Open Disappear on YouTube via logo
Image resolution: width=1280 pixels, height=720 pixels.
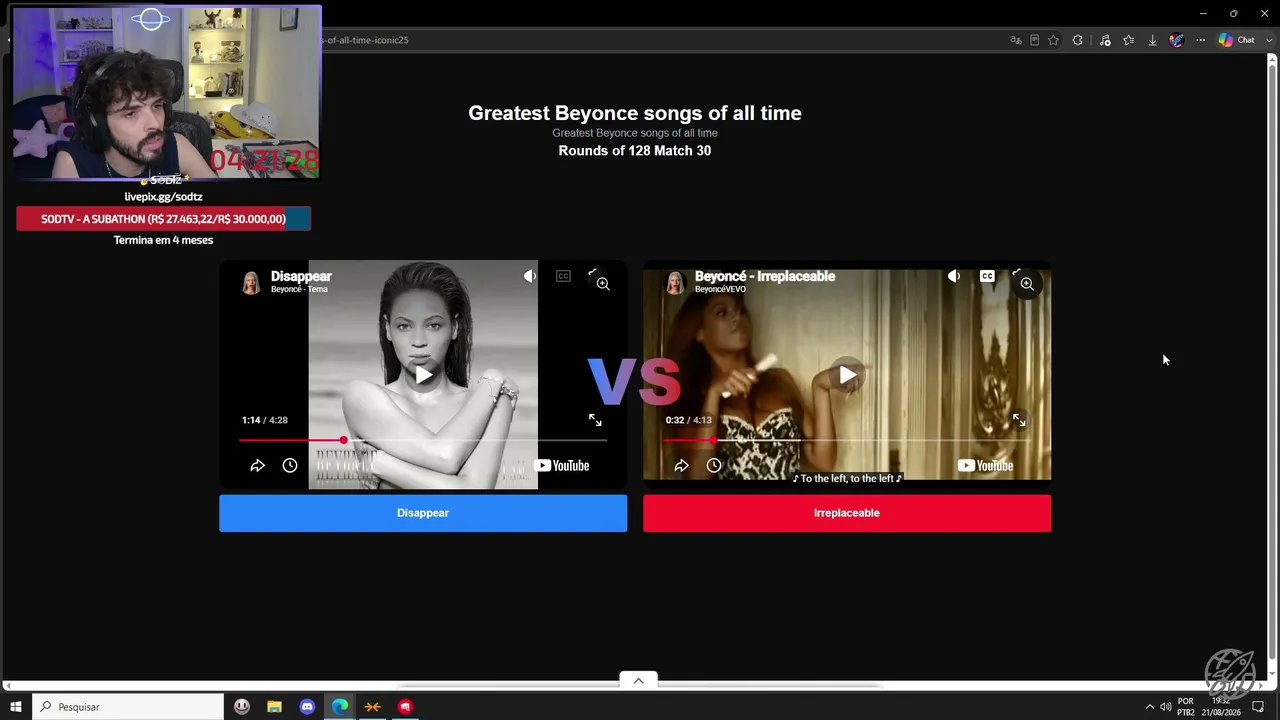coord(561,465)
